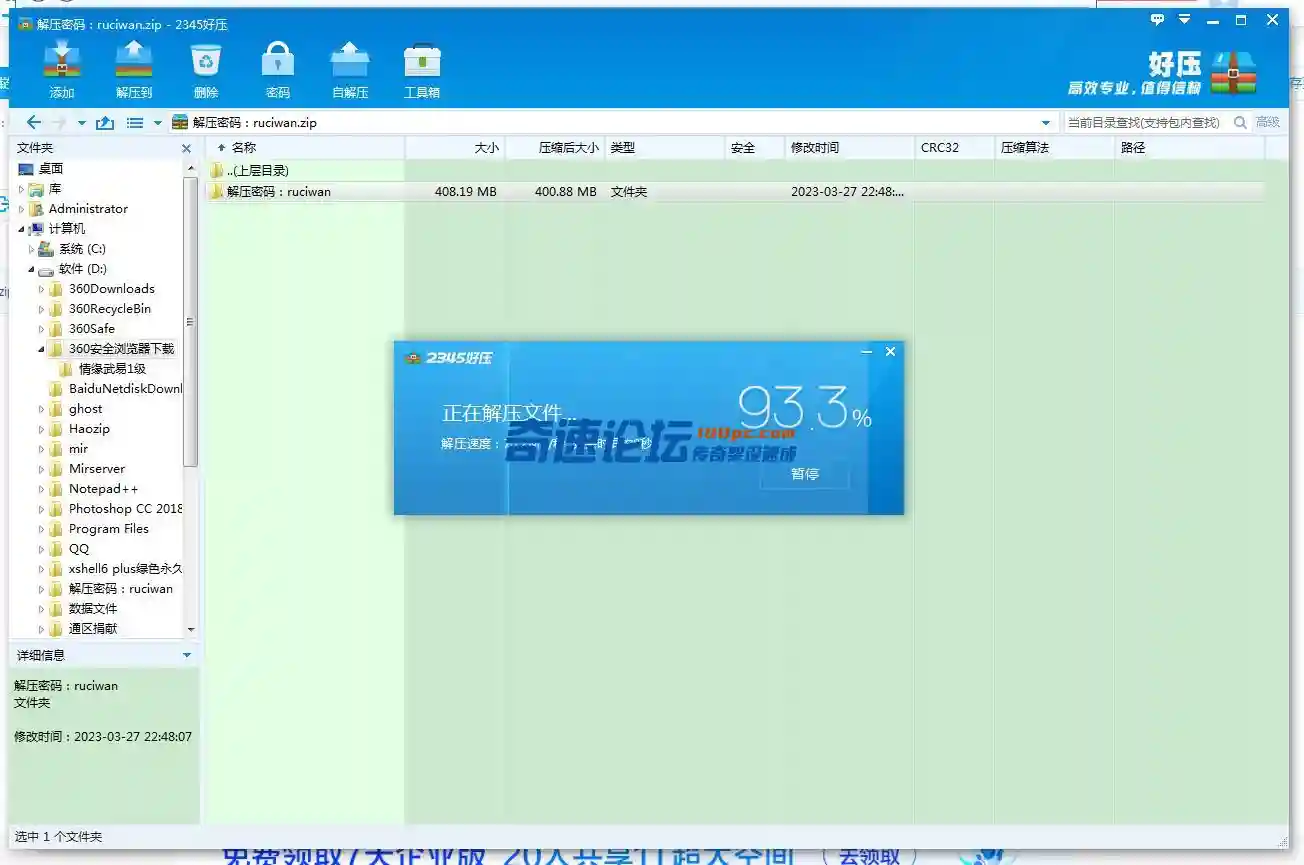Collapse the 详细信息 details panel
Screen dimensions: 1304x865
tap(186, 655)
